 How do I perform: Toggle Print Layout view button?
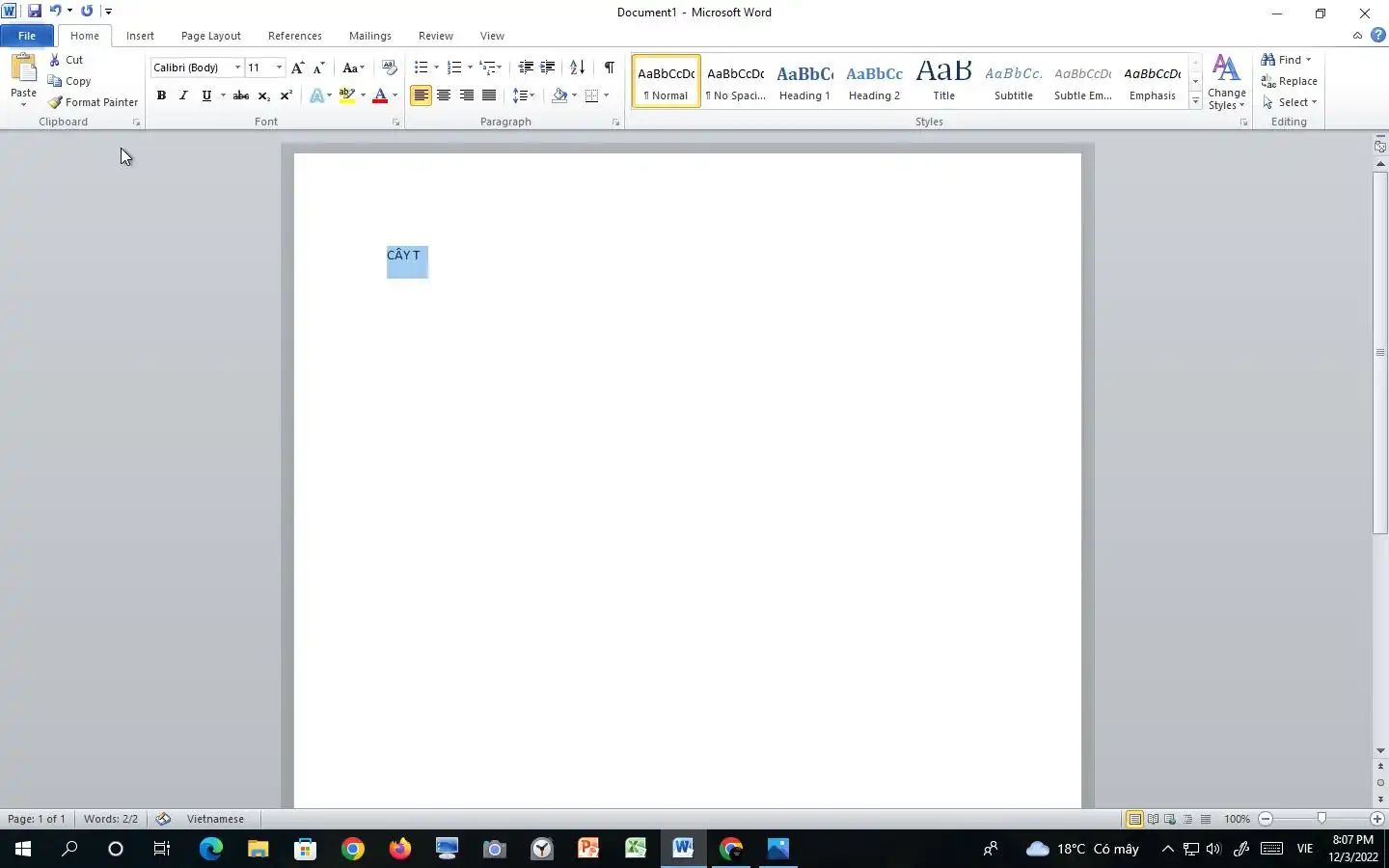coord(1135,819)
